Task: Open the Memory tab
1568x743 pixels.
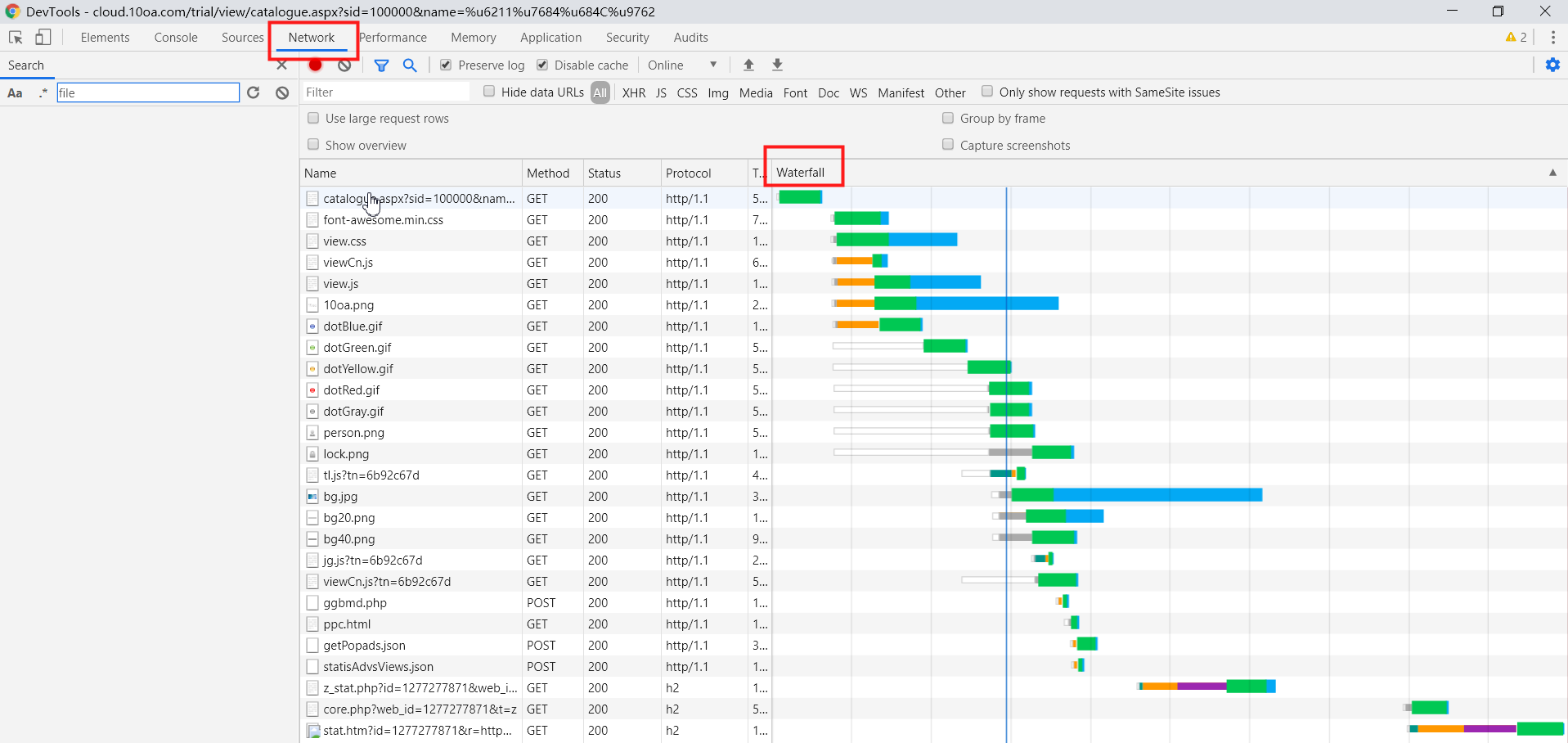Action: point(474,38)
